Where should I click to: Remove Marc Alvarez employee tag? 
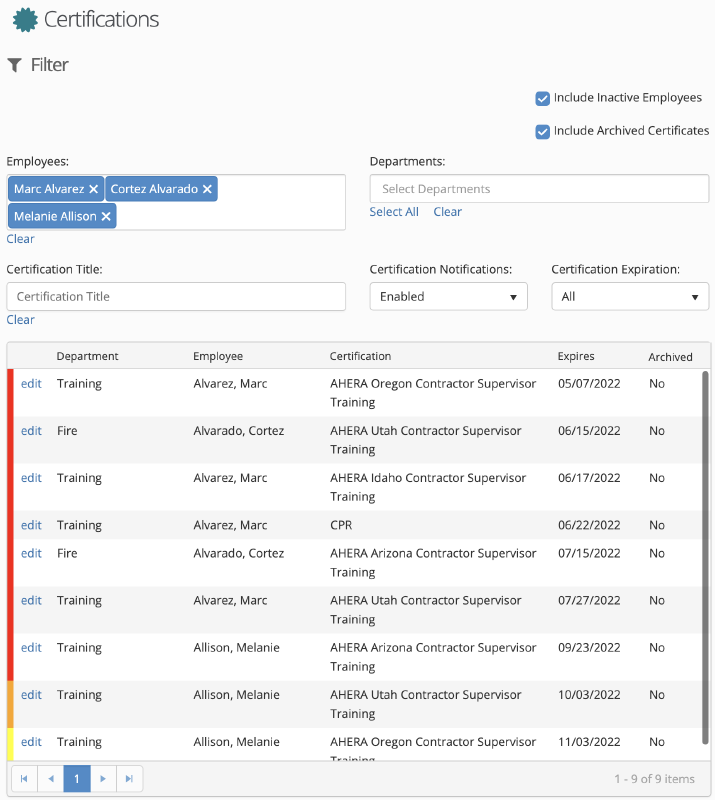click(93, 189)
